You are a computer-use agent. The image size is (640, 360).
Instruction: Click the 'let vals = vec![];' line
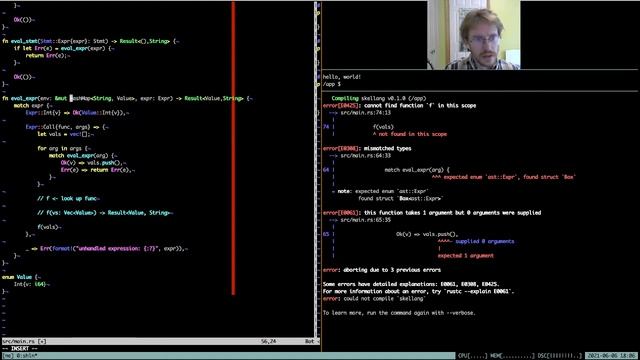(65, 134)
